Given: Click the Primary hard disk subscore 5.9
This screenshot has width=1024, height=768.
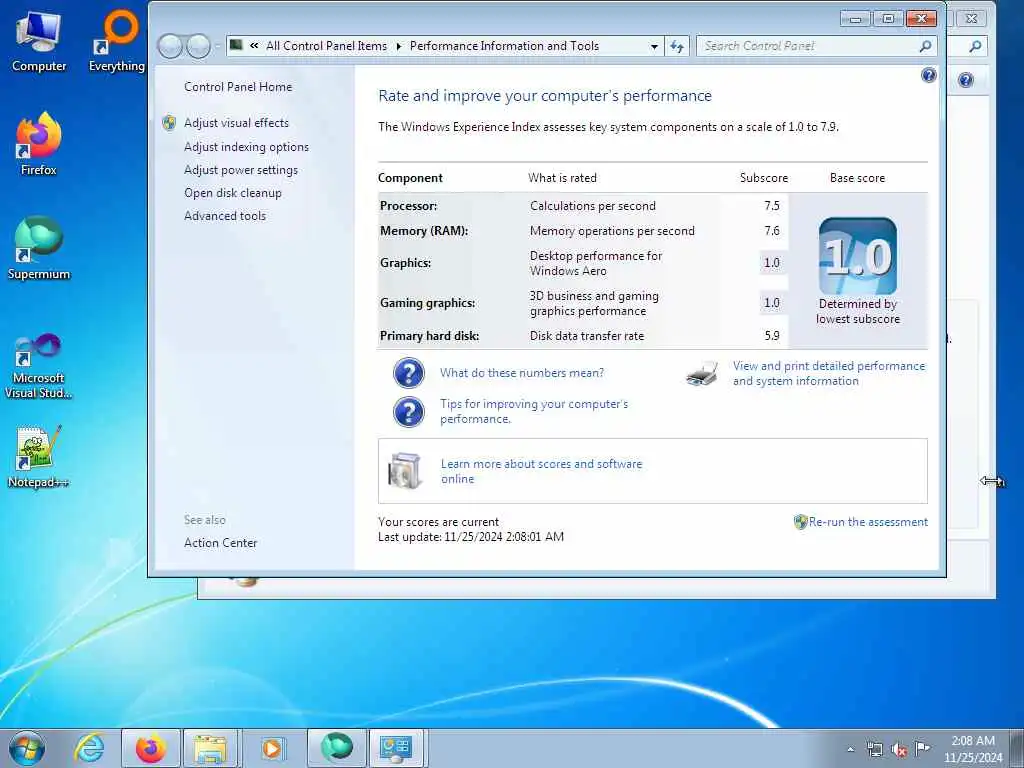Looking at the screenshot, I should click(x=772, y=336).
